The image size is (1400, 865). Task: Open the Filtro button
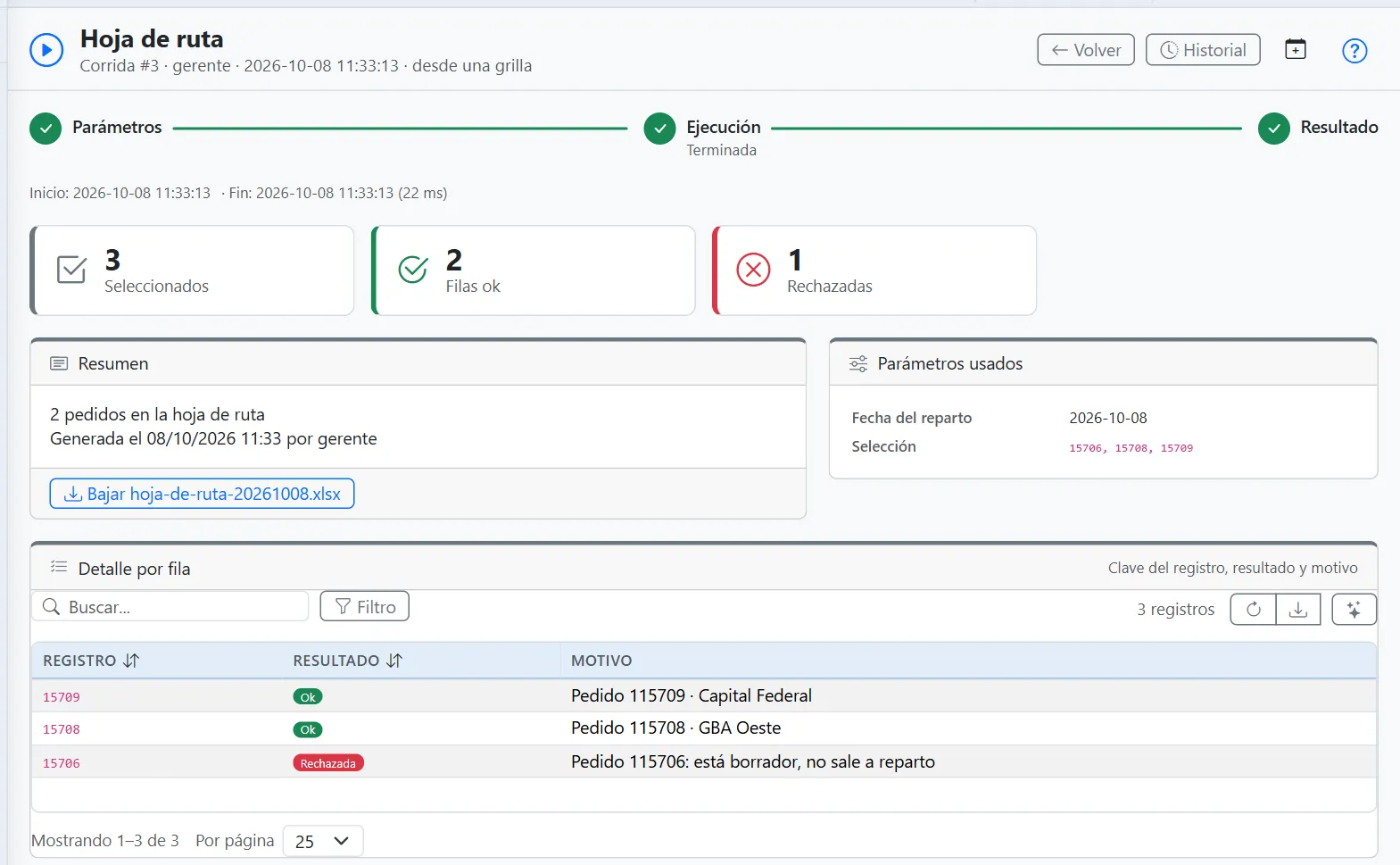coord(365,607)
